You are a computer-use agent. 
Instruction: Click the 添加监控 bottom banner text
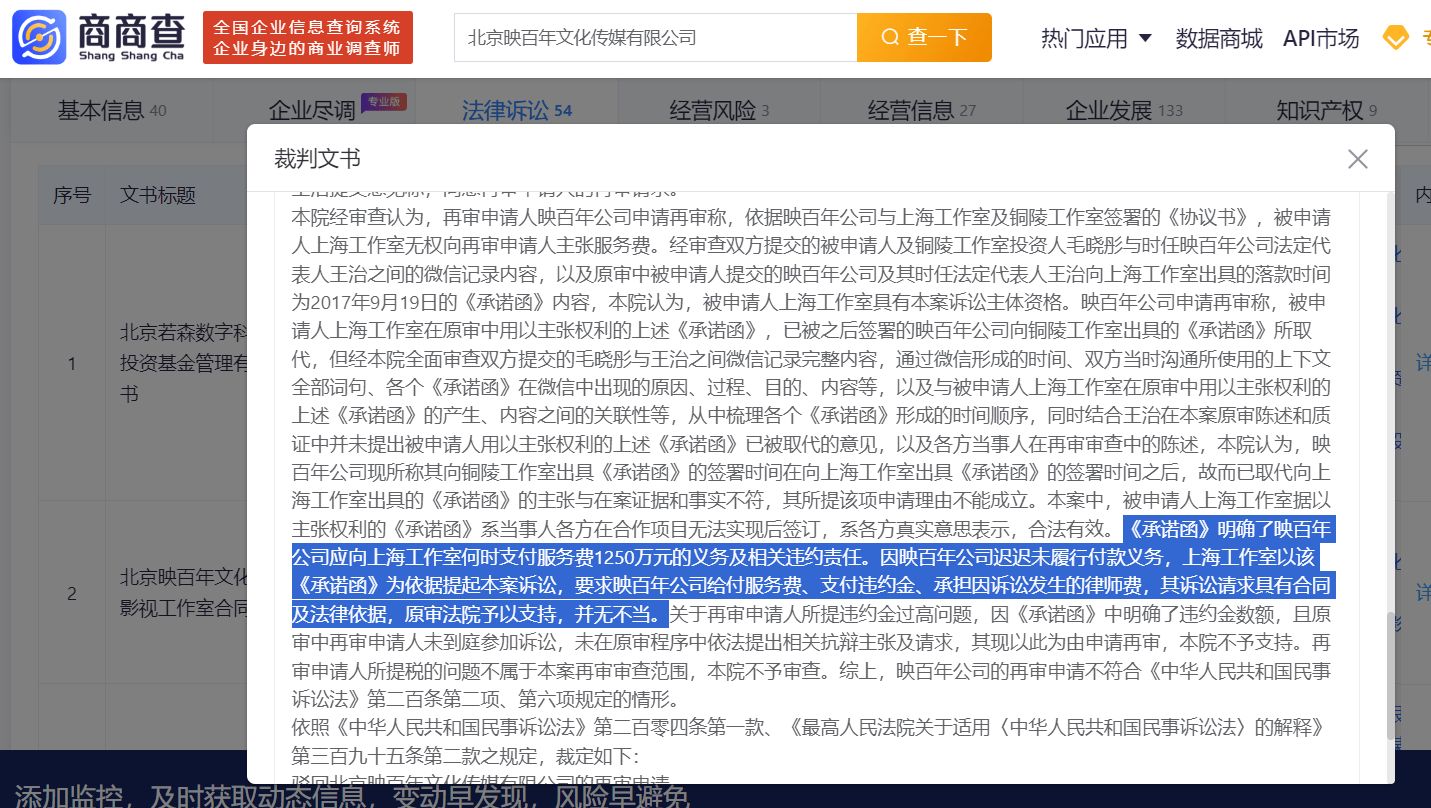click(351, 796)
